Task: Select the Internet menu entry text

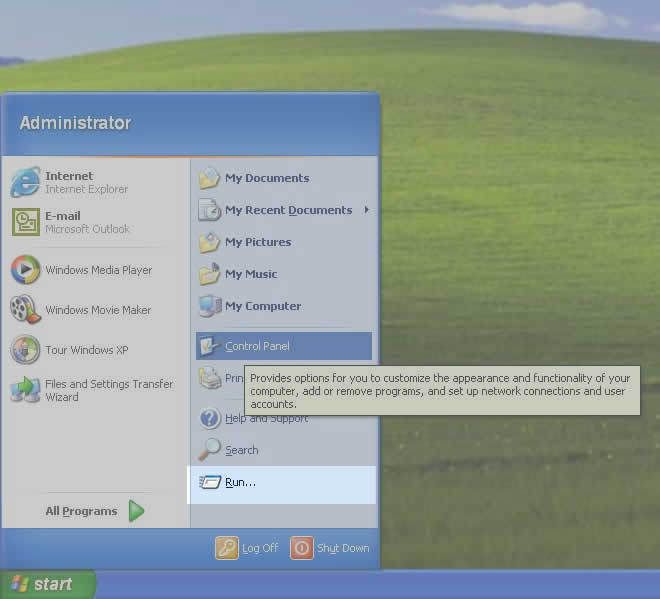Action: [x=69, y=176]
